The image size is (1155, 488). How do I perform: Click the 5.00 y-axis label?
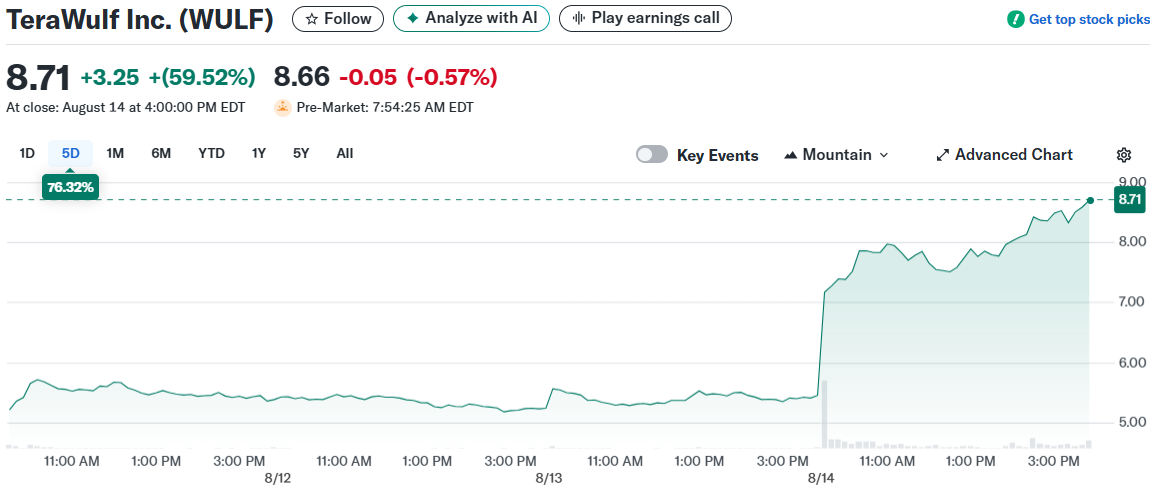1132,422
